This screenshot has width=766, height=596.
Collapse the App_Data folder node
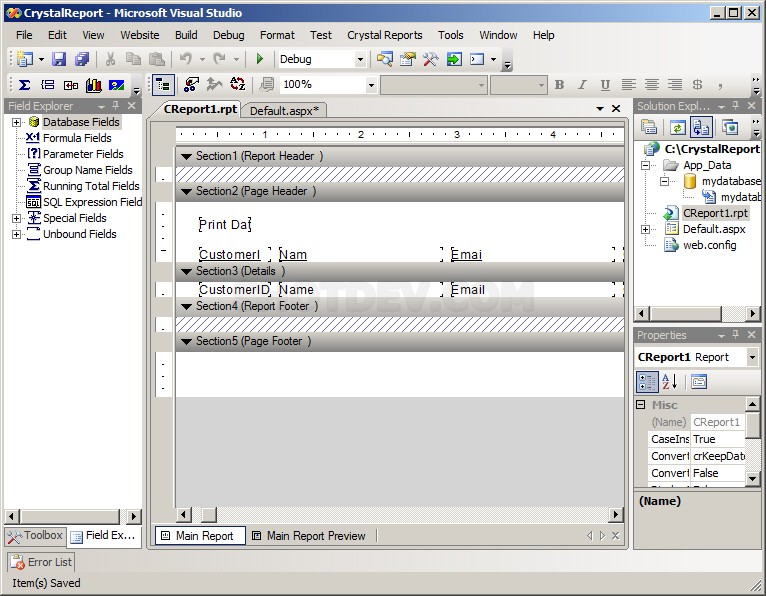coord(645,166)
